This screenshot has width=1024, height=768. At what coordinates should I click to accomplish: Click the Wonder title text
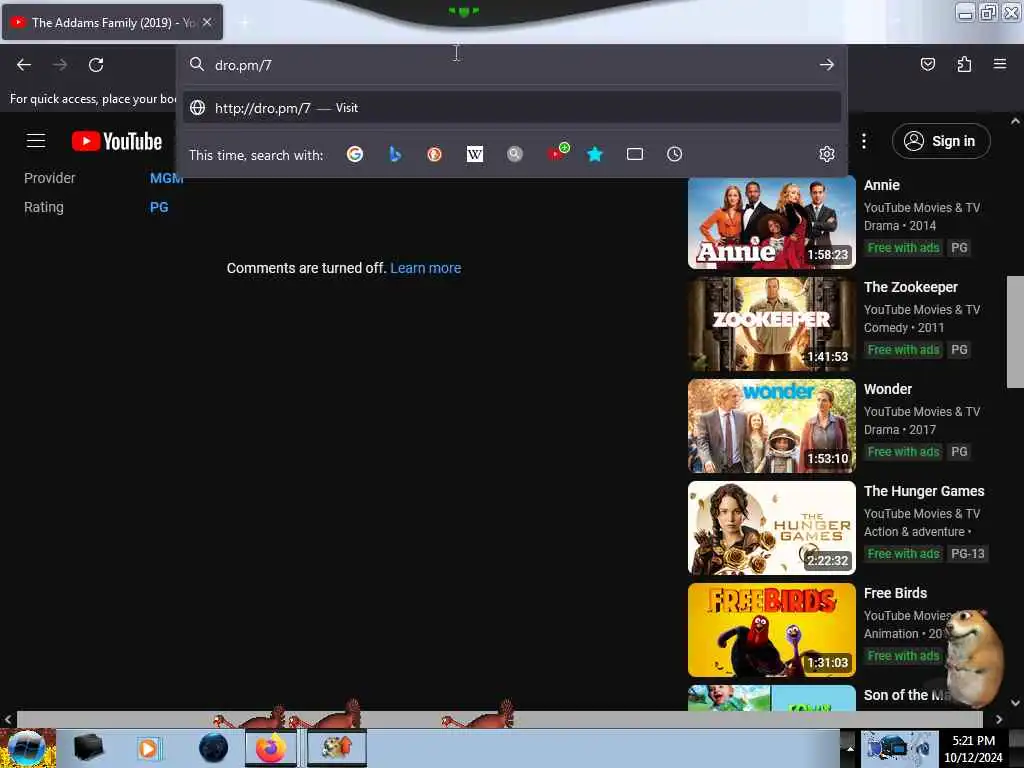point(888,389)
